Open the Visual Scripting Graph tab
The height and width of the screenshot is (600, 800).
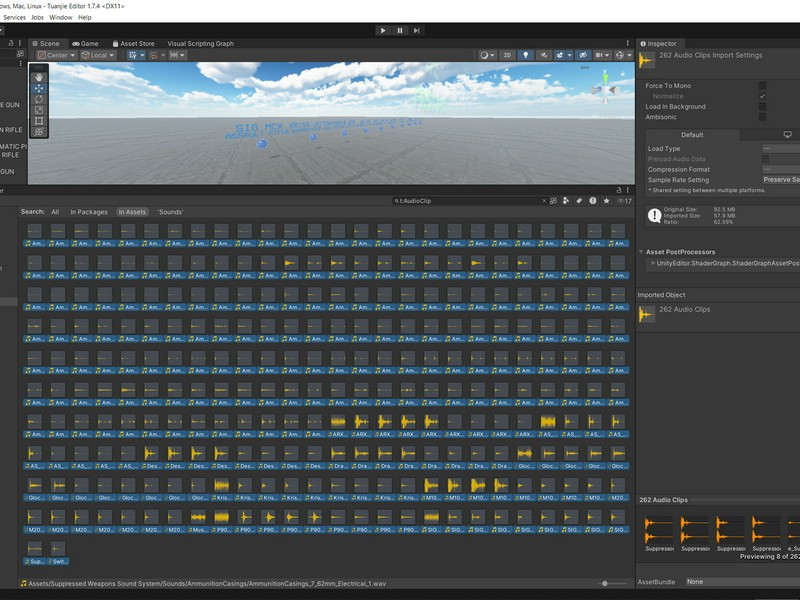tap(201, 43)
